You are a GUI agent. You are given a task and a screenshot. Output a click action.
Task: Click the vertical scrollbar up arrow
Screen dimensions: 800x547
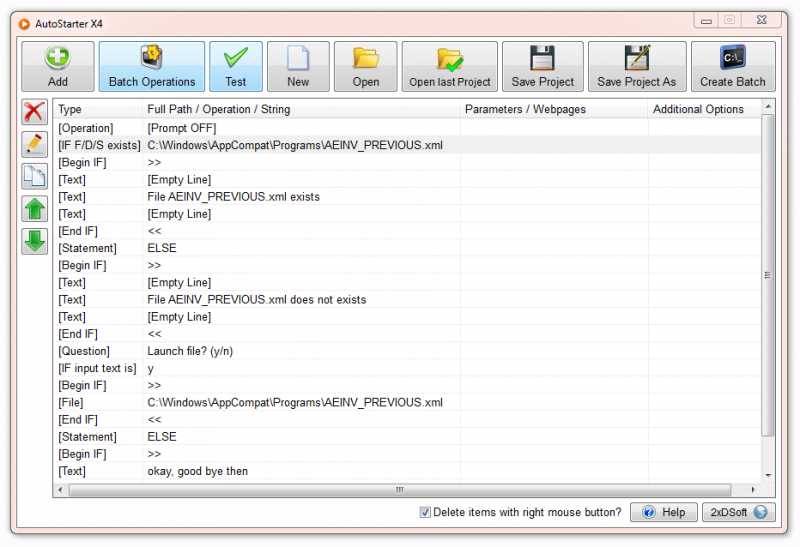tap(768, 107)
